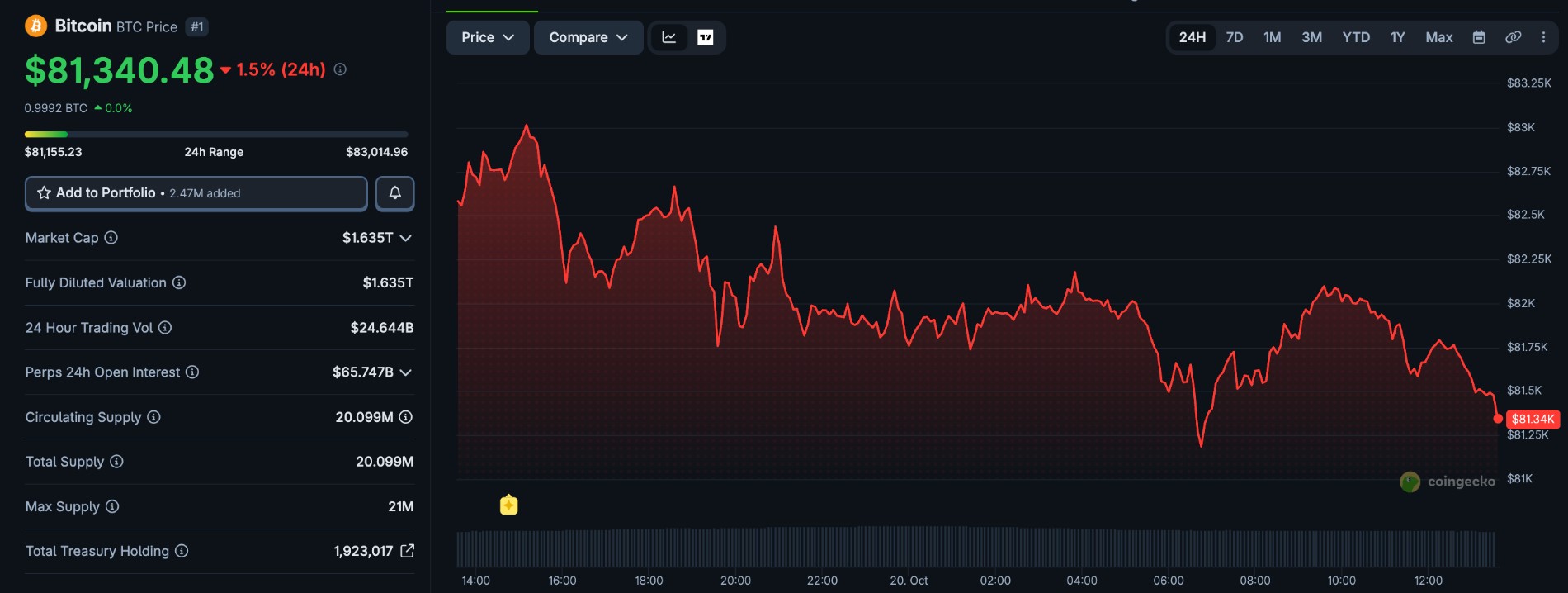Screen dimensions: 1568x593
Task: Expand the Compare dropdown
Action: 588,37
